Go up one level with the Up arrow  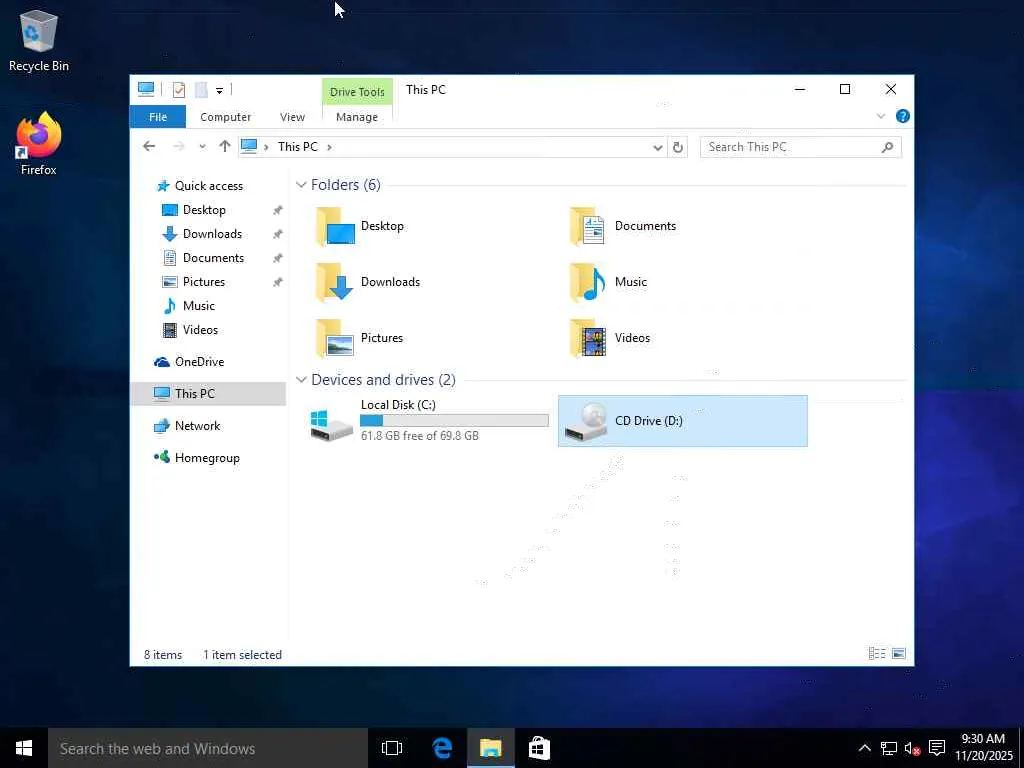(225, 146)
